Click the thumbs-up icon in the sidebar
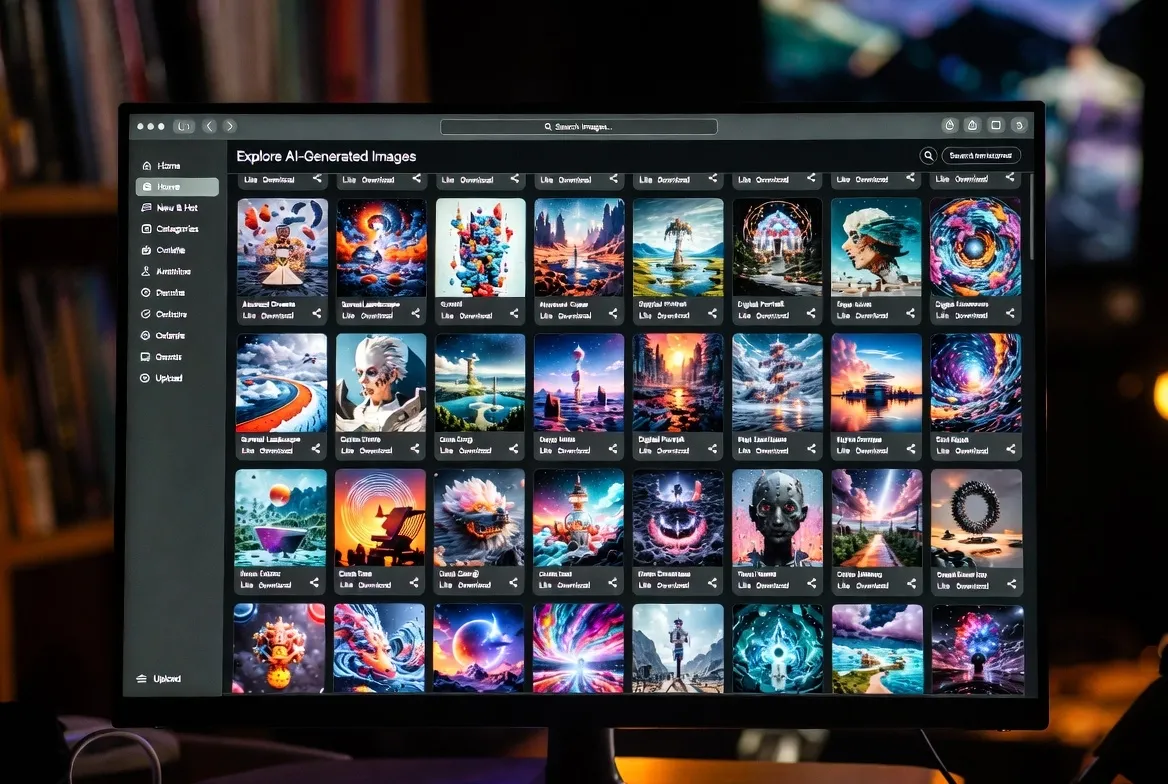Viewport: 1168px width, 784px height. click(146, 250)
